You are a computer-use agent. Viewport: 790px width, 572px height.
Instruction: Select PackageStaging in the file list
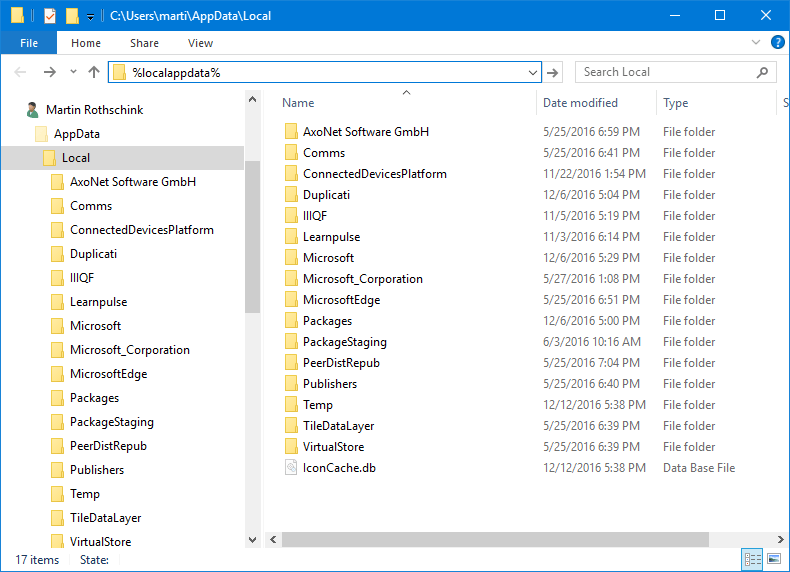coord(345,342)
